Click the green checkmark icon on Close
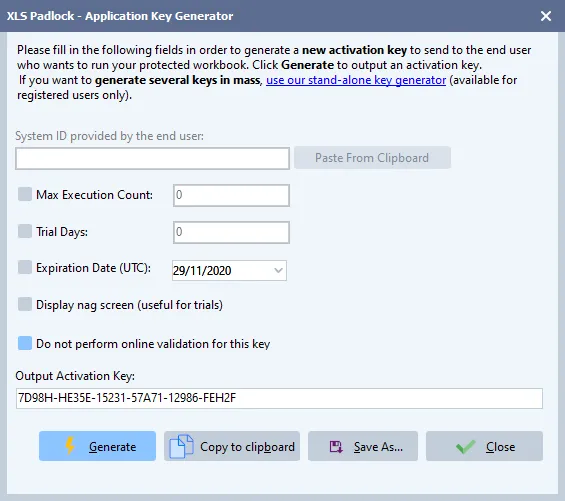565x501 pixels. [x=466, y=447]
